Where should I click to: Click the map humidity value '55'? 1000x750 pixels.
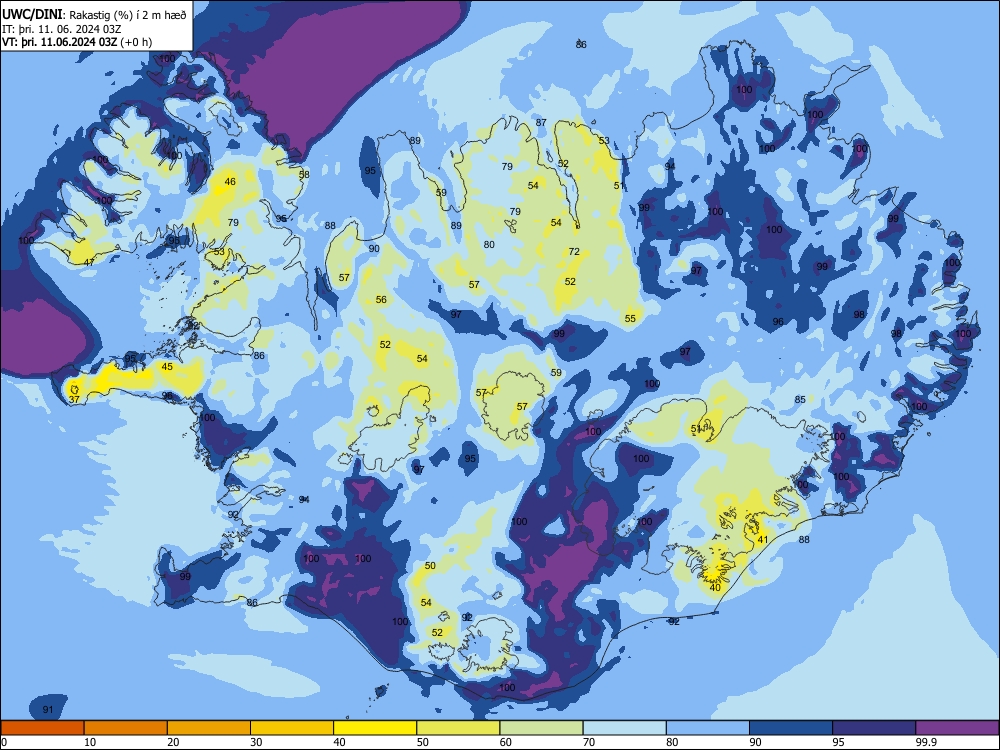(x=630, y=319)
